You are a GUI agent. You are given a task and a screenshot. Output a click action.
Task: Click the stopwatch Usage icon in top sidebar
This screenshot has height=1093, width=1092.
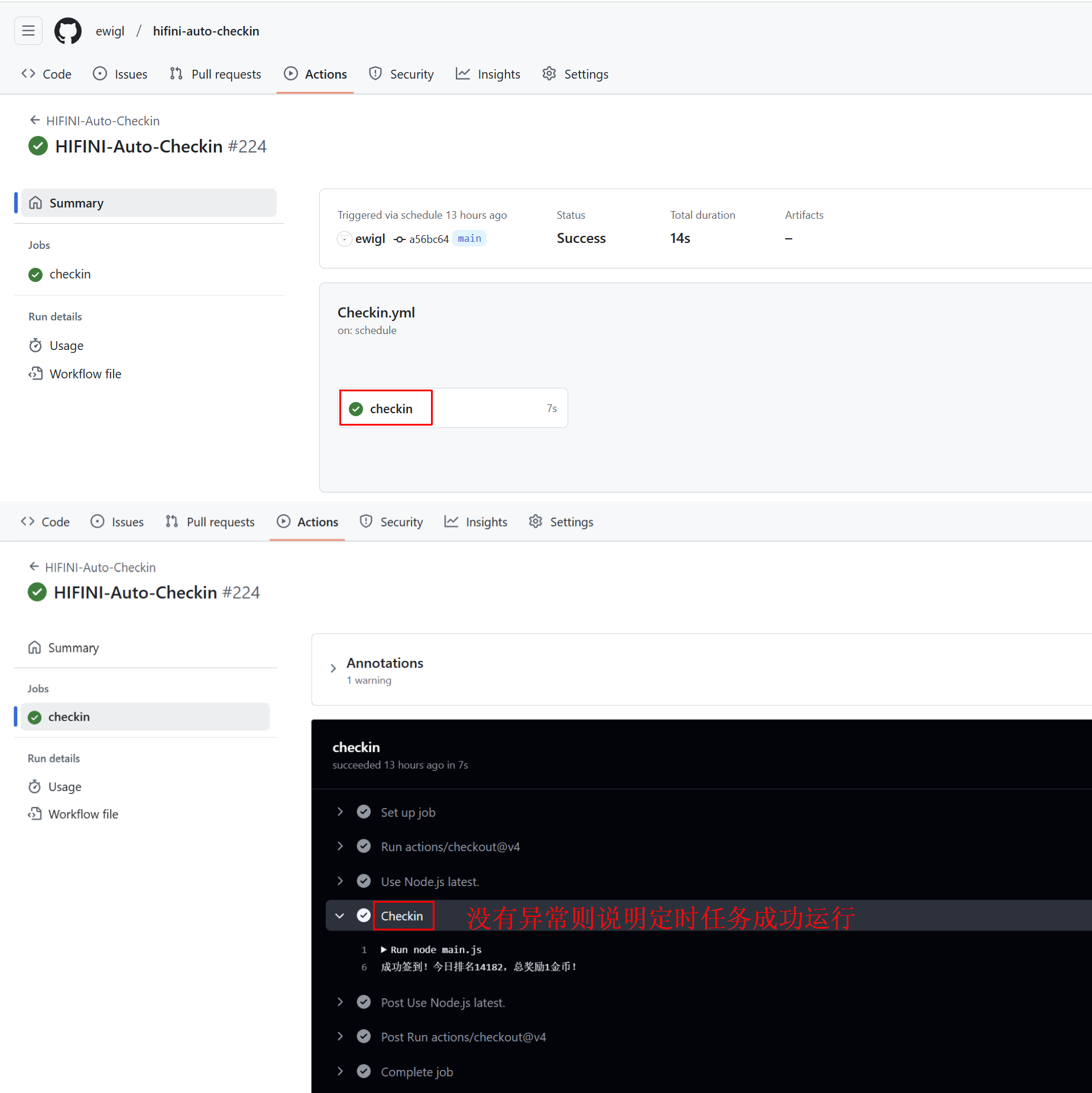click(35, 345)
